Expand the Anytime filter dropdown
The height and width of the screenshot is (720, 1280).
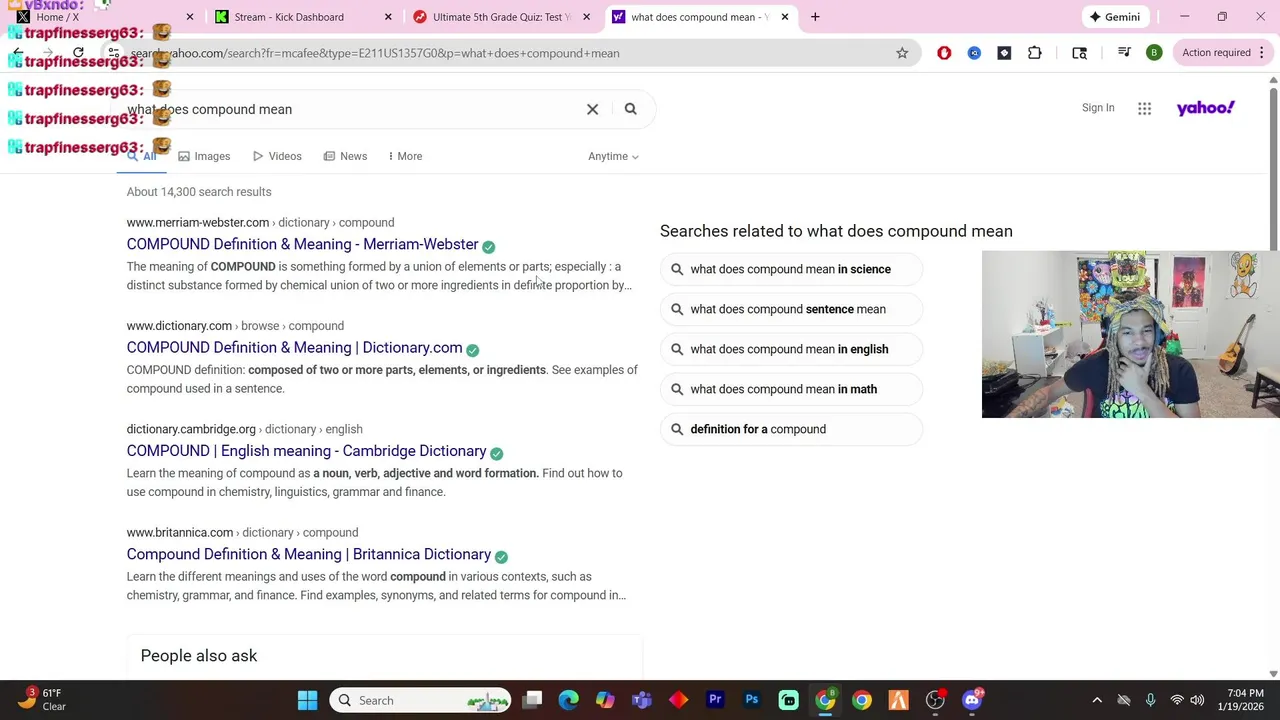613,156
